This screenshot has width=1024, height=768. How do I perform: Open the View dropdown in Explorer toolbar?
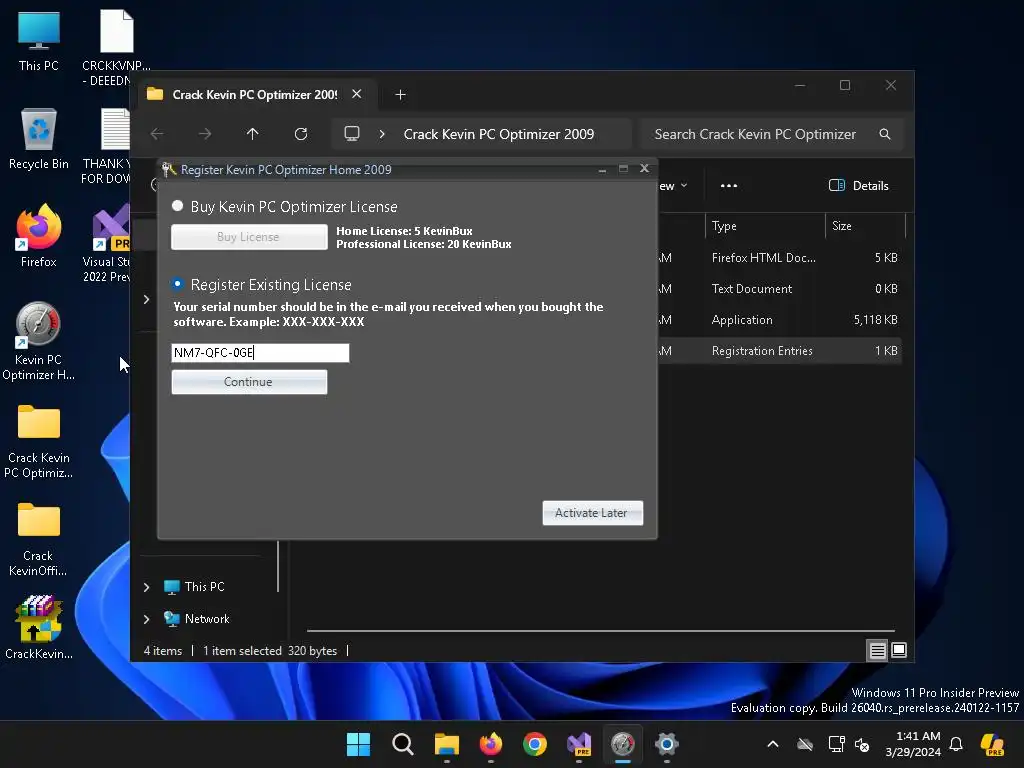[x=673, y=185]
